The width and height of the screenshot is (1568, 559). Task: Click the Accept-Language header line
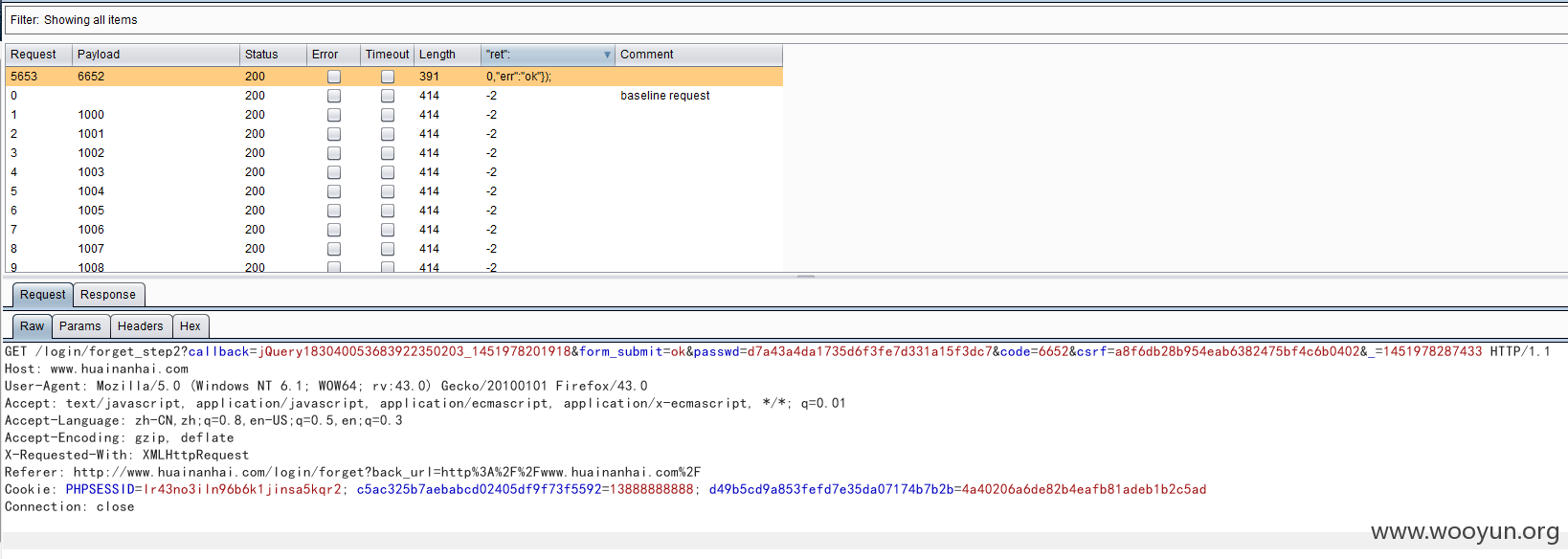pyautogui.click(x=204, y=420)
